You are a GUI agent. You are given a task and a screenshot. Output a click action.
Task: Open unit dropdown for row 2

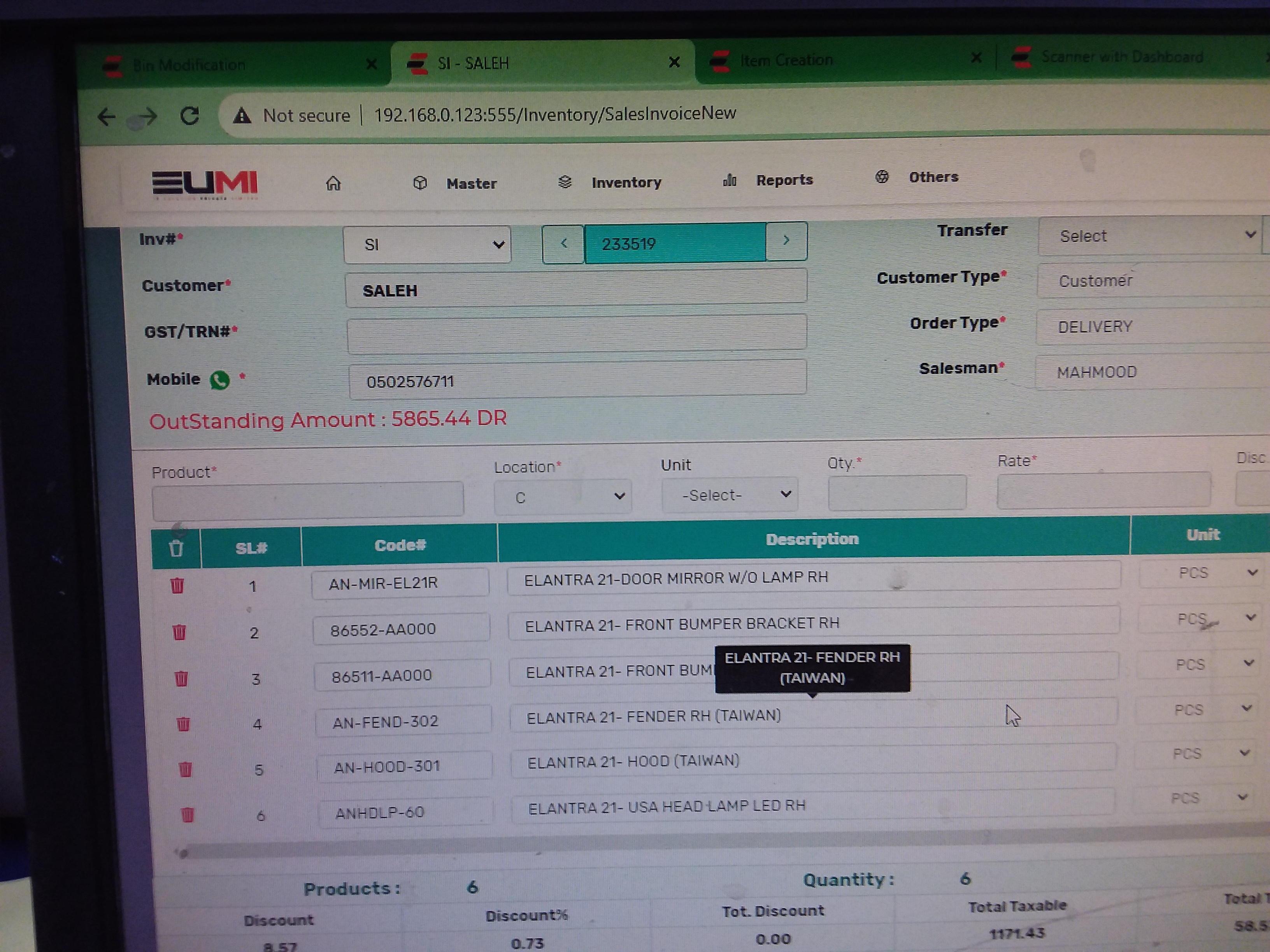click(1200, 618)
